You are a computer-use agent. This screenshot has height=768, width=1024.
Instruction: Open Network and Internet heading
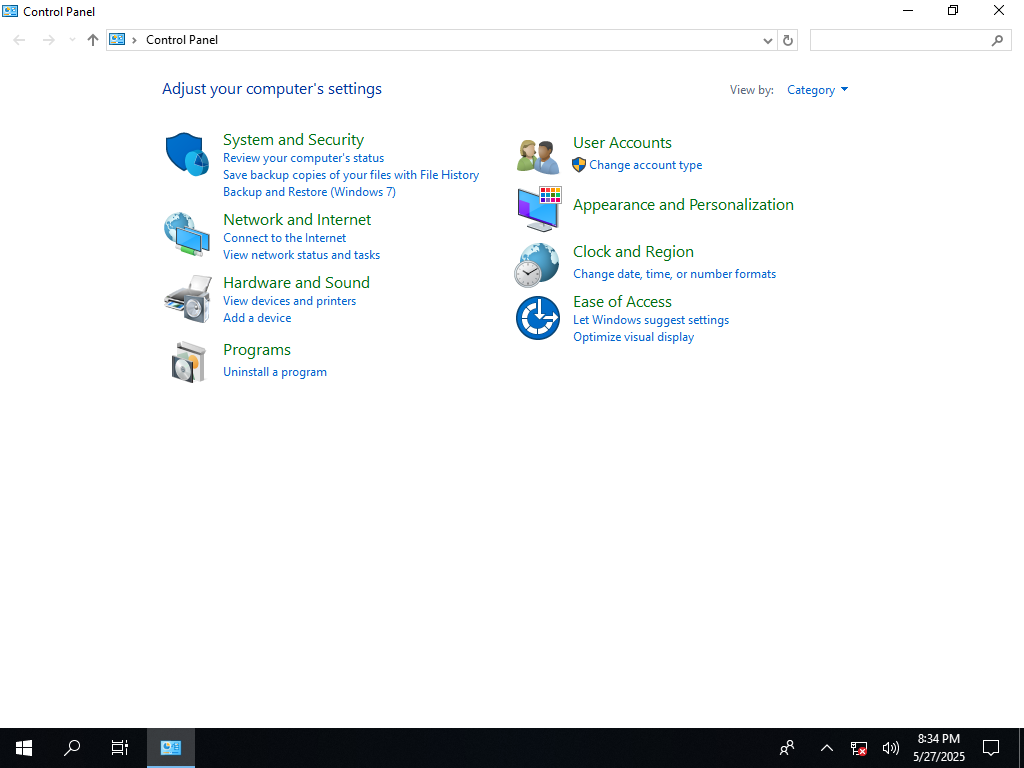(x=297, y=219)
